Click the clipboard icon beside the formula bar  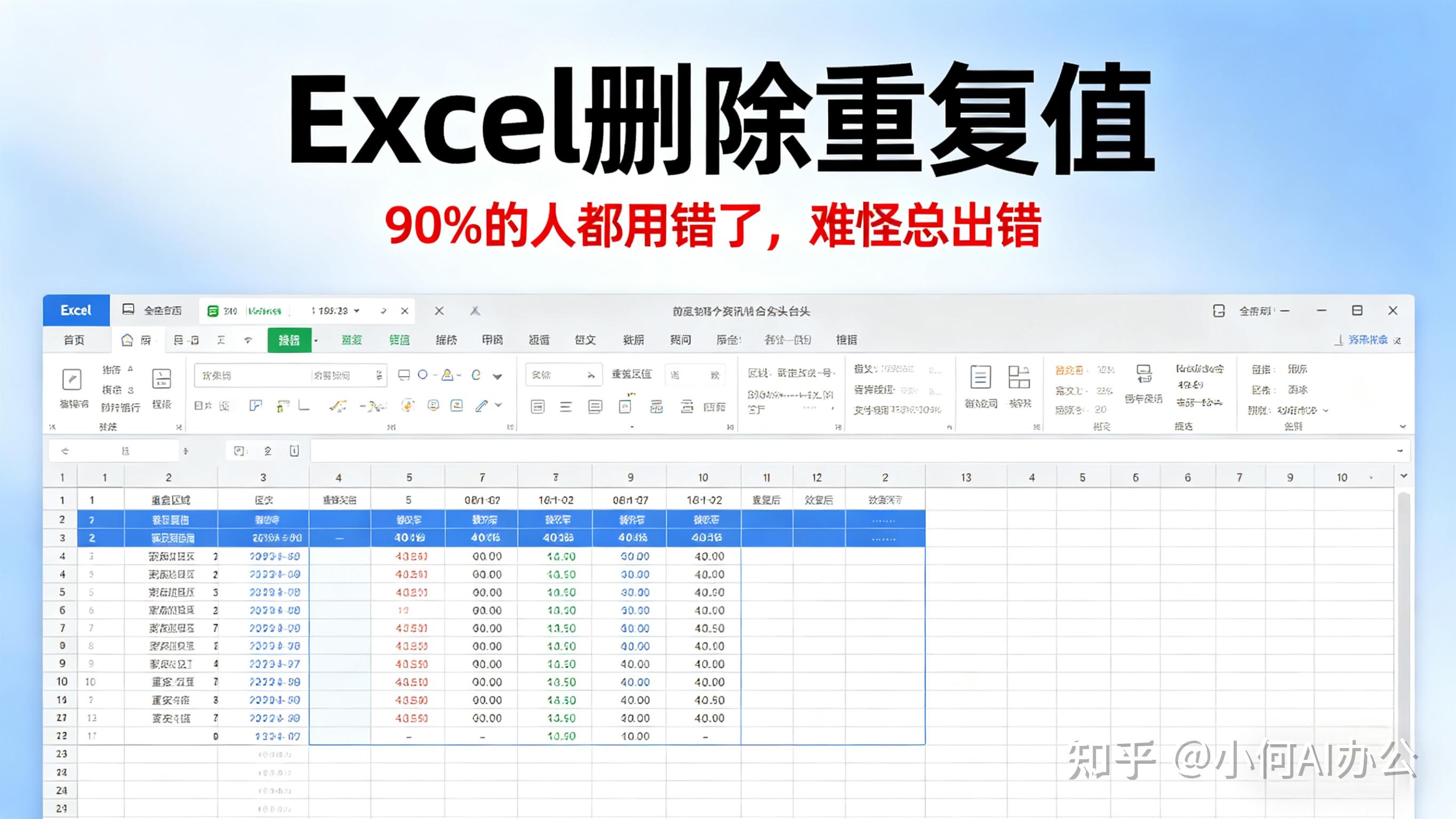pyautogui.click(x=294, y=451)
